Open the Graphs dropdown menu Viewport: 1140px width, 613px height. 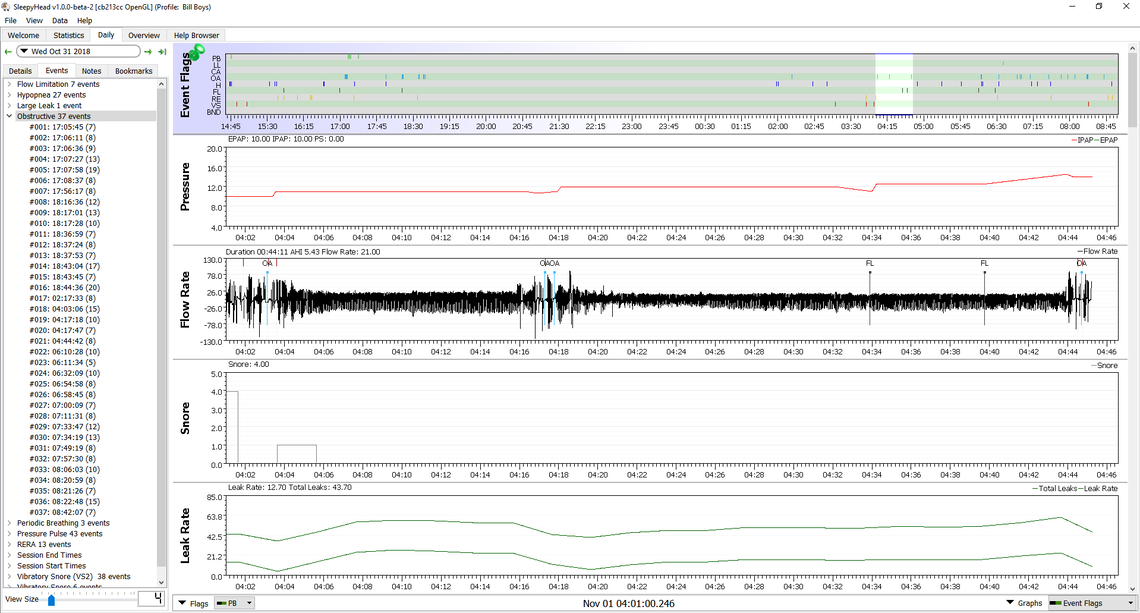(x=1024, y=604)
